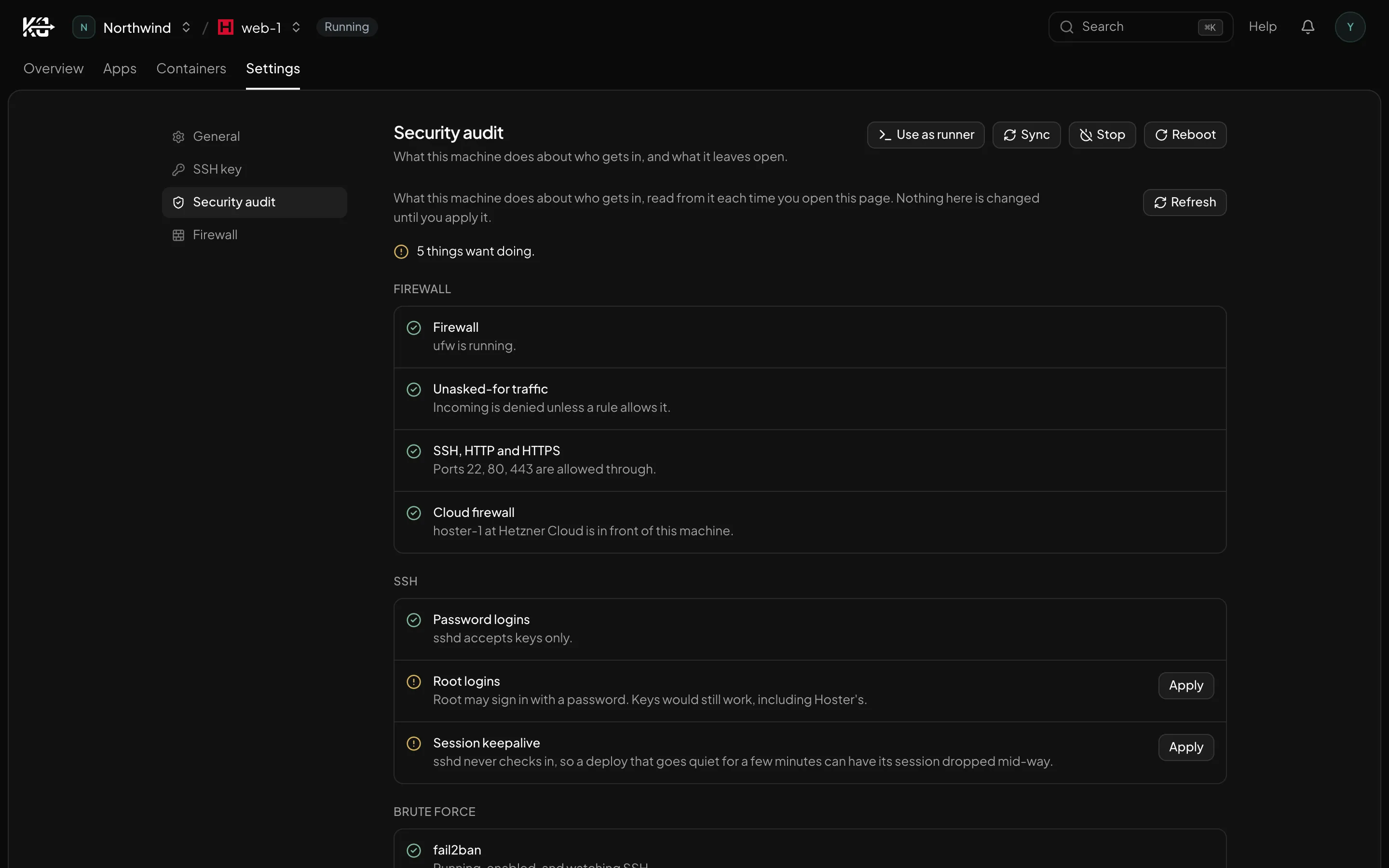Image resolution: width=1389 pixels, height=868 pixels.
Task: Click the grid icon beside Firewall sidebar item
Action: (178, 235)
